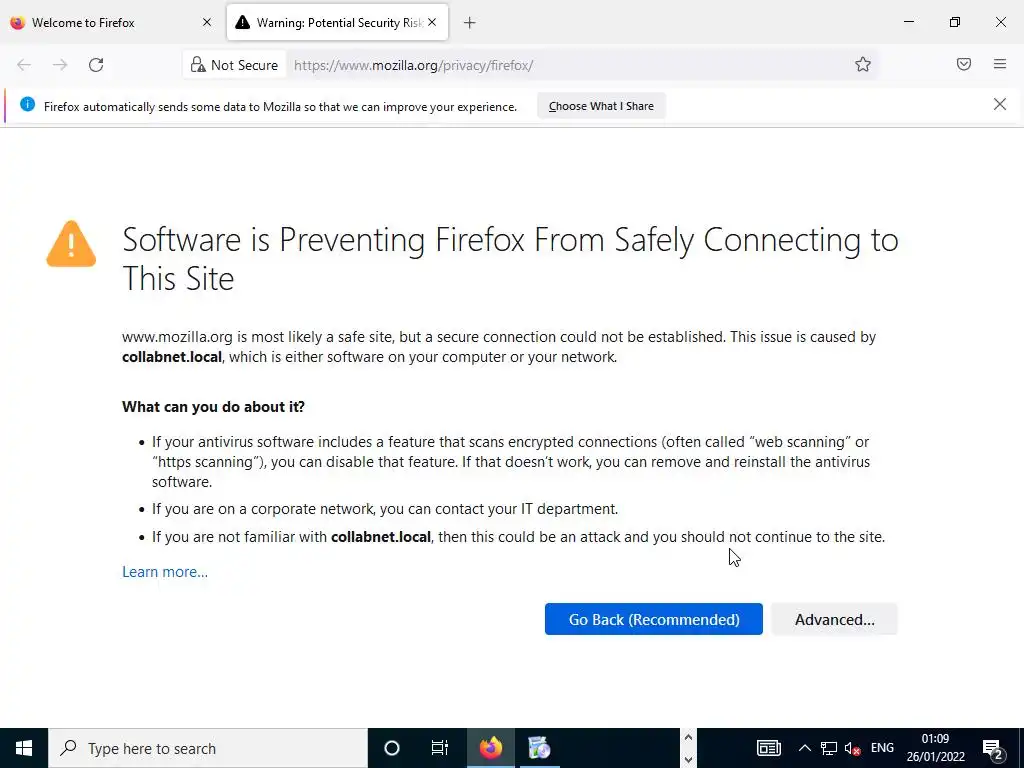Click Go Back (Recommended) button
This screenshot has width=1024, height=768.
pos(654,619)
